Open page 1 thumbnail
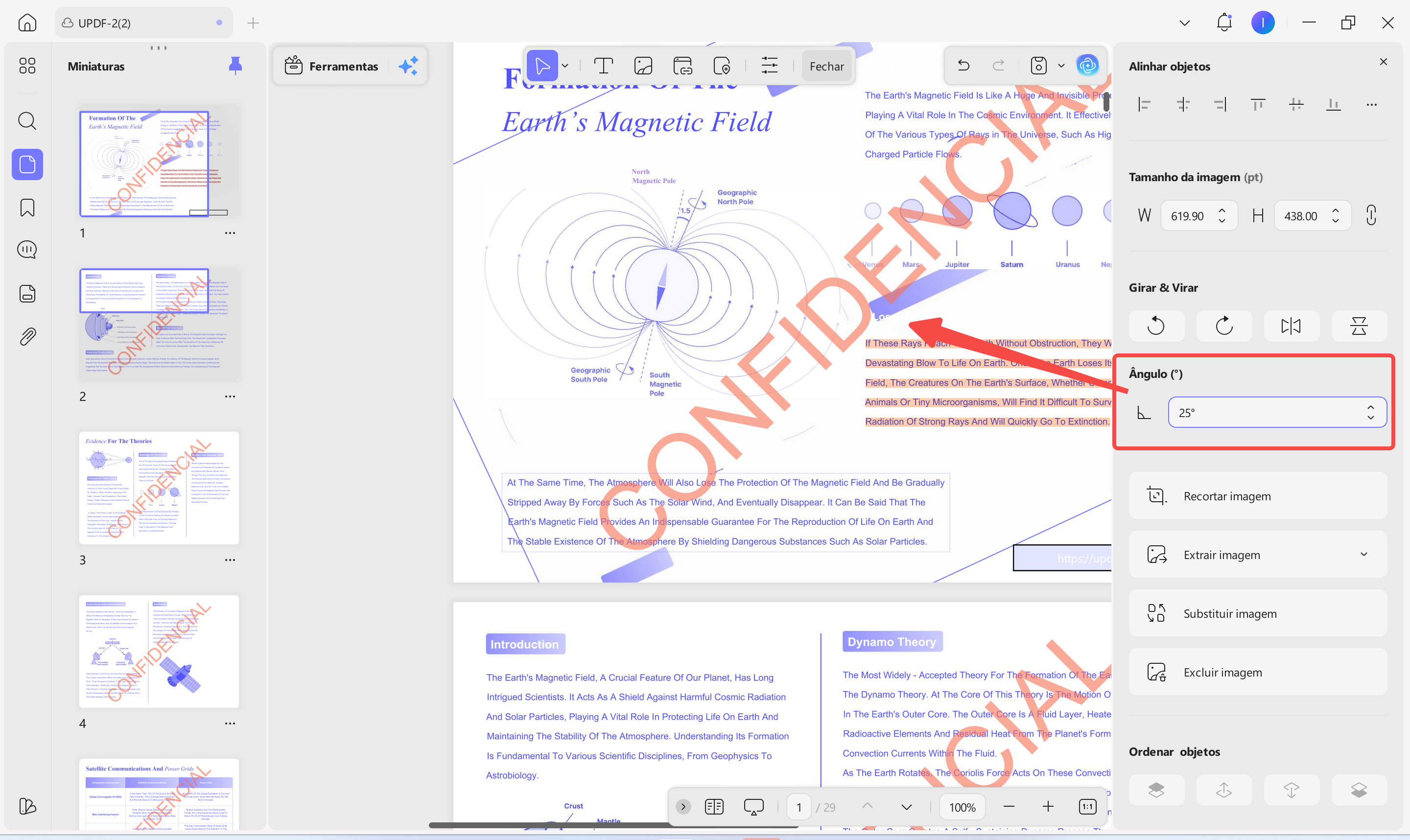Viewport: 1410px width, 840px height. pos(159,162)
